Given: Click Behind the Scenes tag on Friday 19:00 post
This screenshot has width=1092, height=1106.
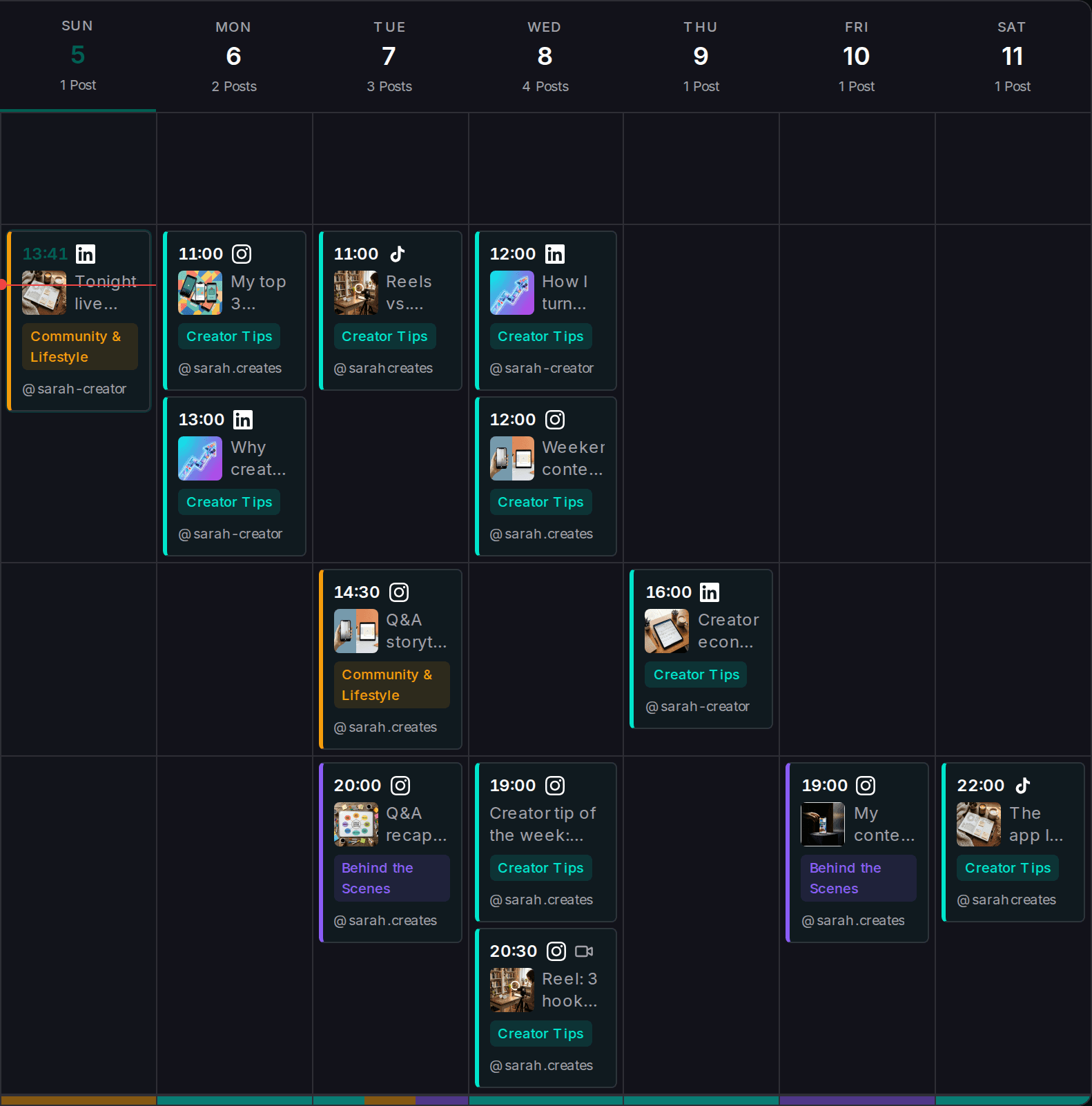Looking at the screenshot, I should [x=859, y=878].
